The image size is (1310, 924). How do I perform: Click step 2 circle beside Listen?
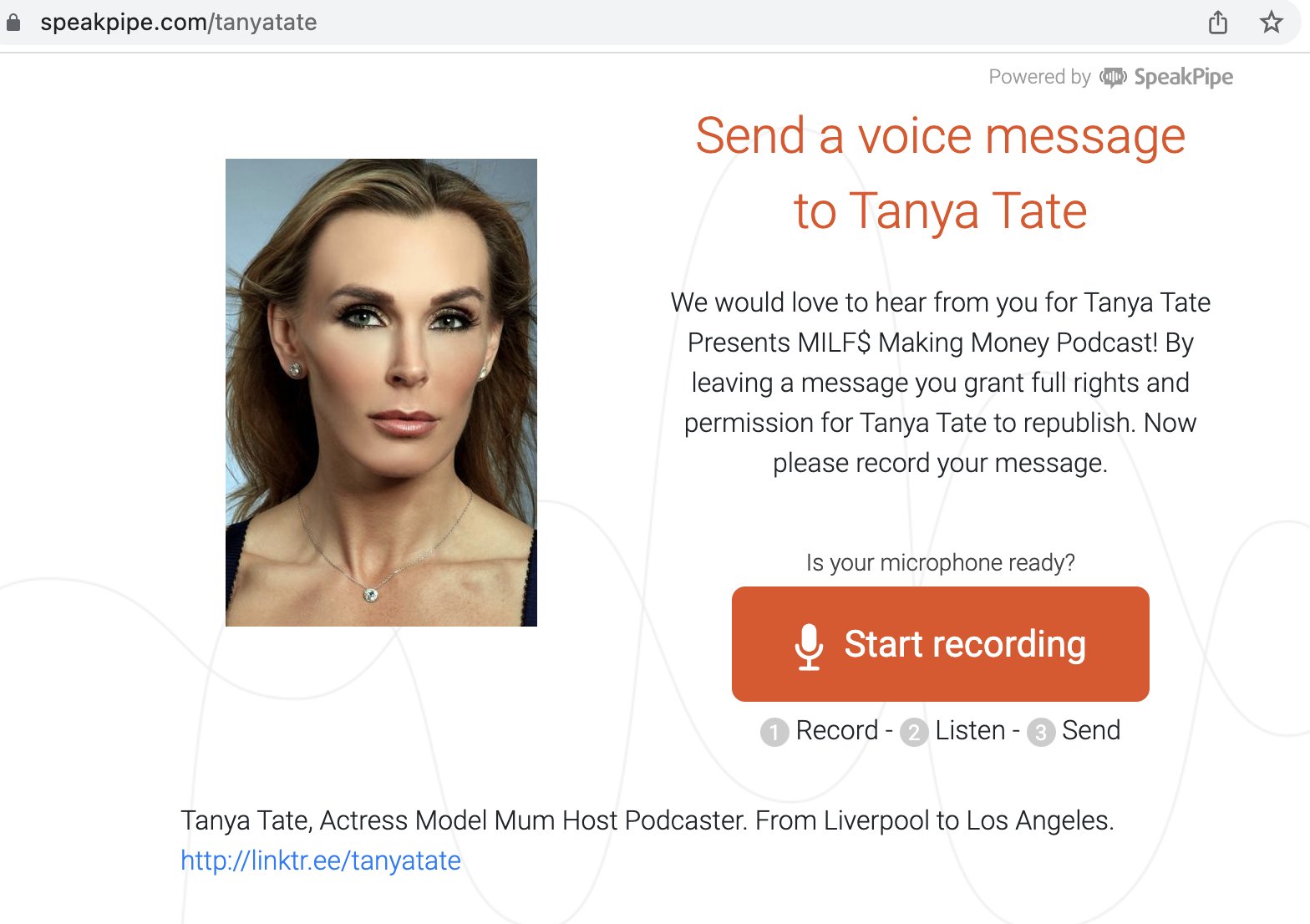pos(914,733)
